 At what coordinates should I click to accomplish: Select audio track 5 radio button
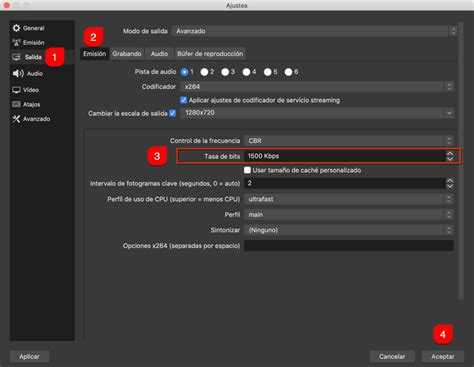pos(267,72)
